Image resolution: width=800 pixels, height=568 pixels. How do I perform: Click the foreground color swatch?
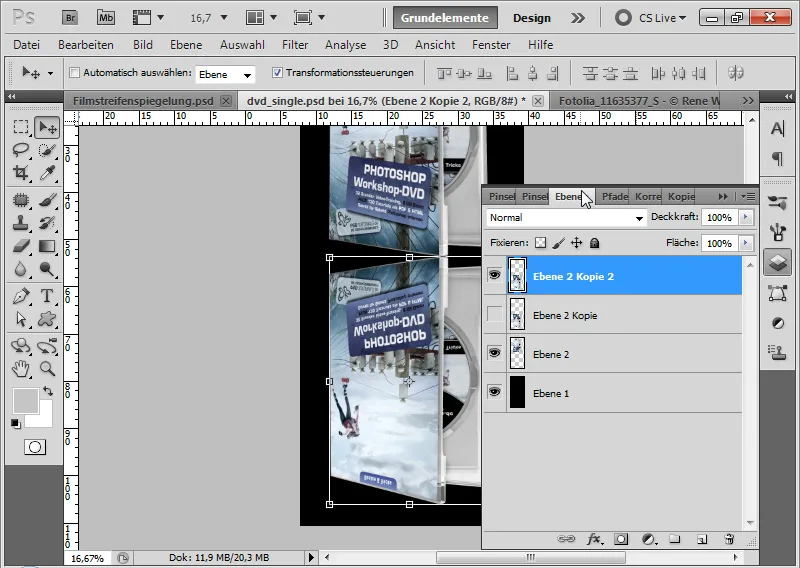point(26,401)
